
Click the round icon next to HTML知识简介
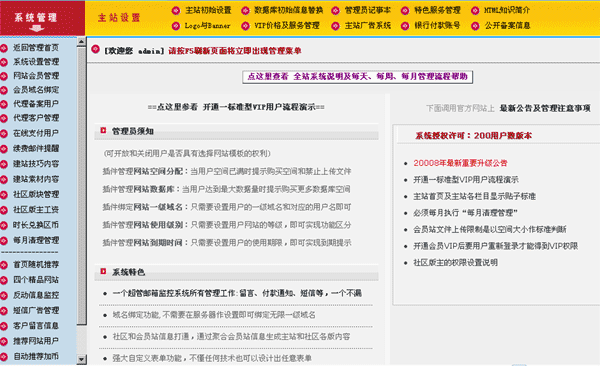tap(475, 11)
